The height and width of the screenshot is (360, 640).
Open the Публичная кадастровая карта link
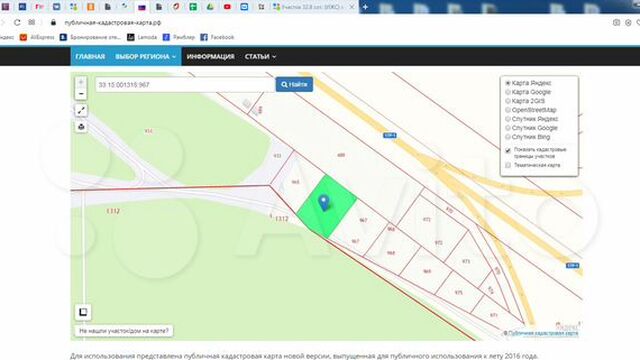click(543, 333)
